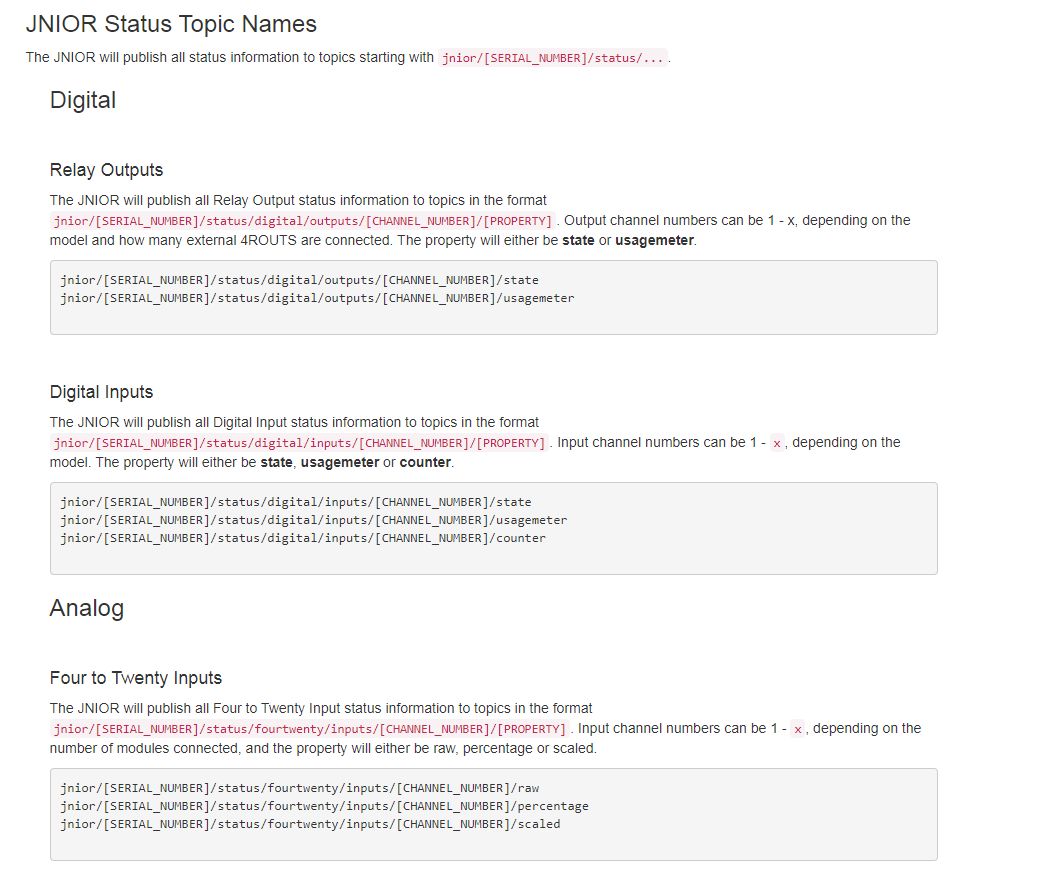Click the fourtwenty '/percentage' code line

click(324, 806)
